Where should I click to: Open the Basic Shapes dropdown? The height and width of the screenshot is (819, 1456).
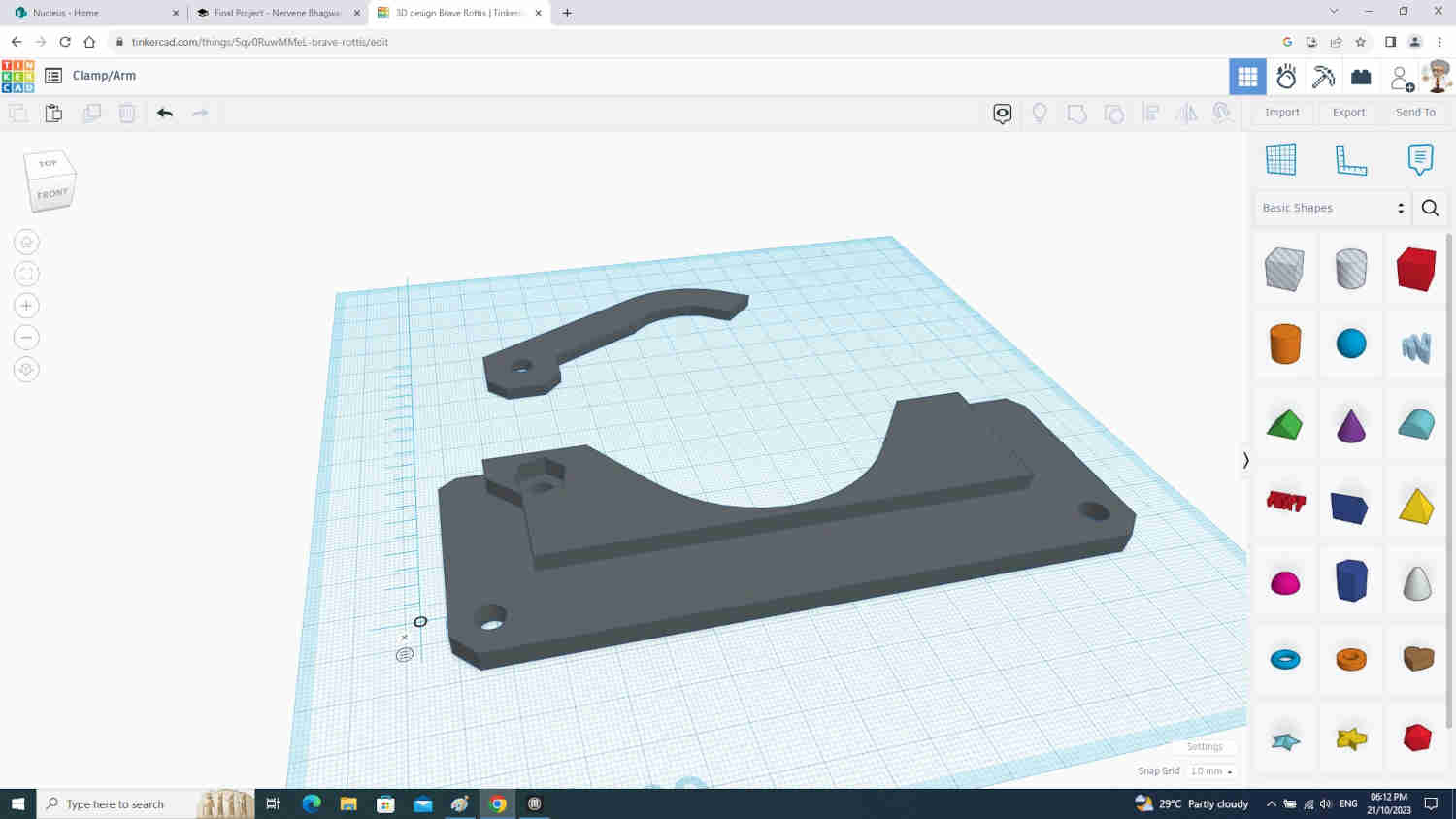(1332, 208)
